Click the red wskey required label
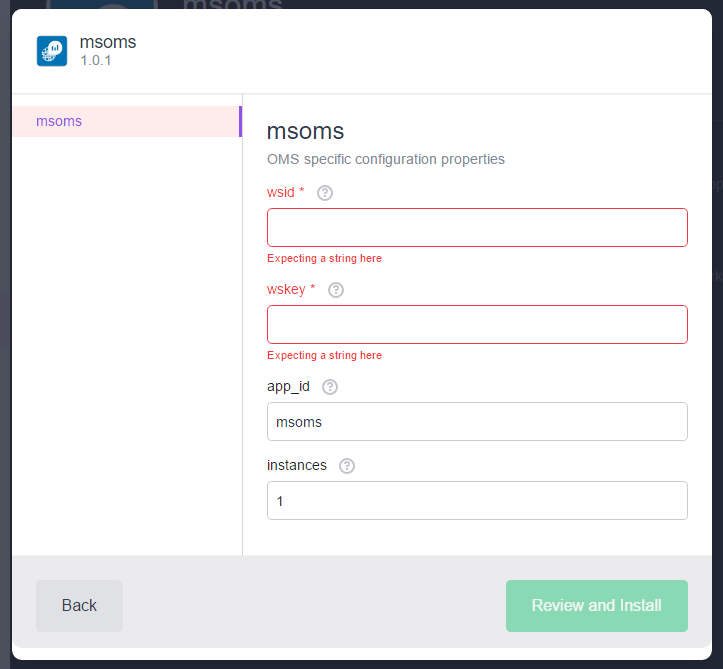The height and width of the screenshot is (669, 723). pyautogui.click(x=291, y=290)
